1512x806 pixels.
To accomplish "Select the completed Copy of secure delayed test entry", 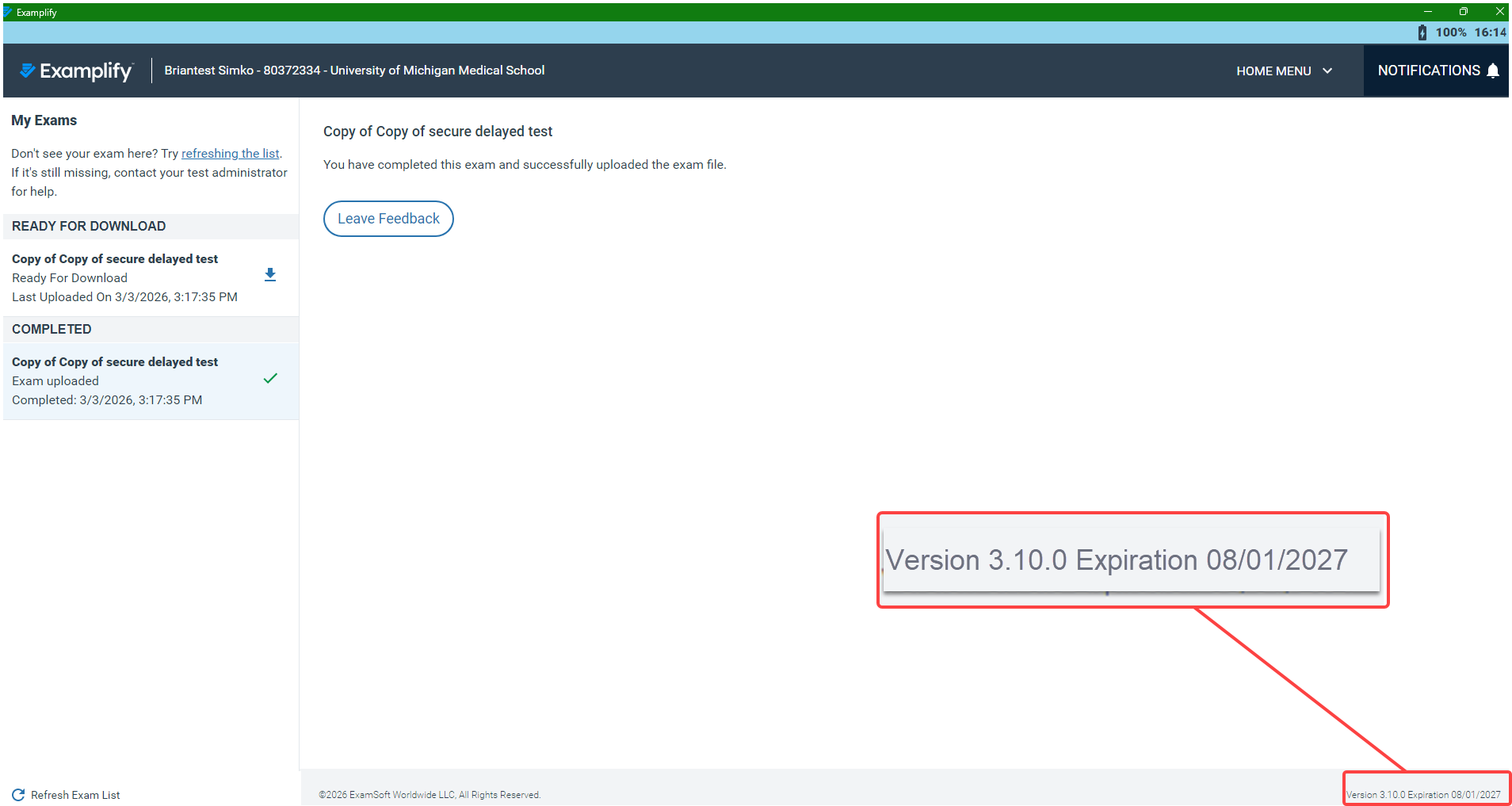I will [114, 361].
